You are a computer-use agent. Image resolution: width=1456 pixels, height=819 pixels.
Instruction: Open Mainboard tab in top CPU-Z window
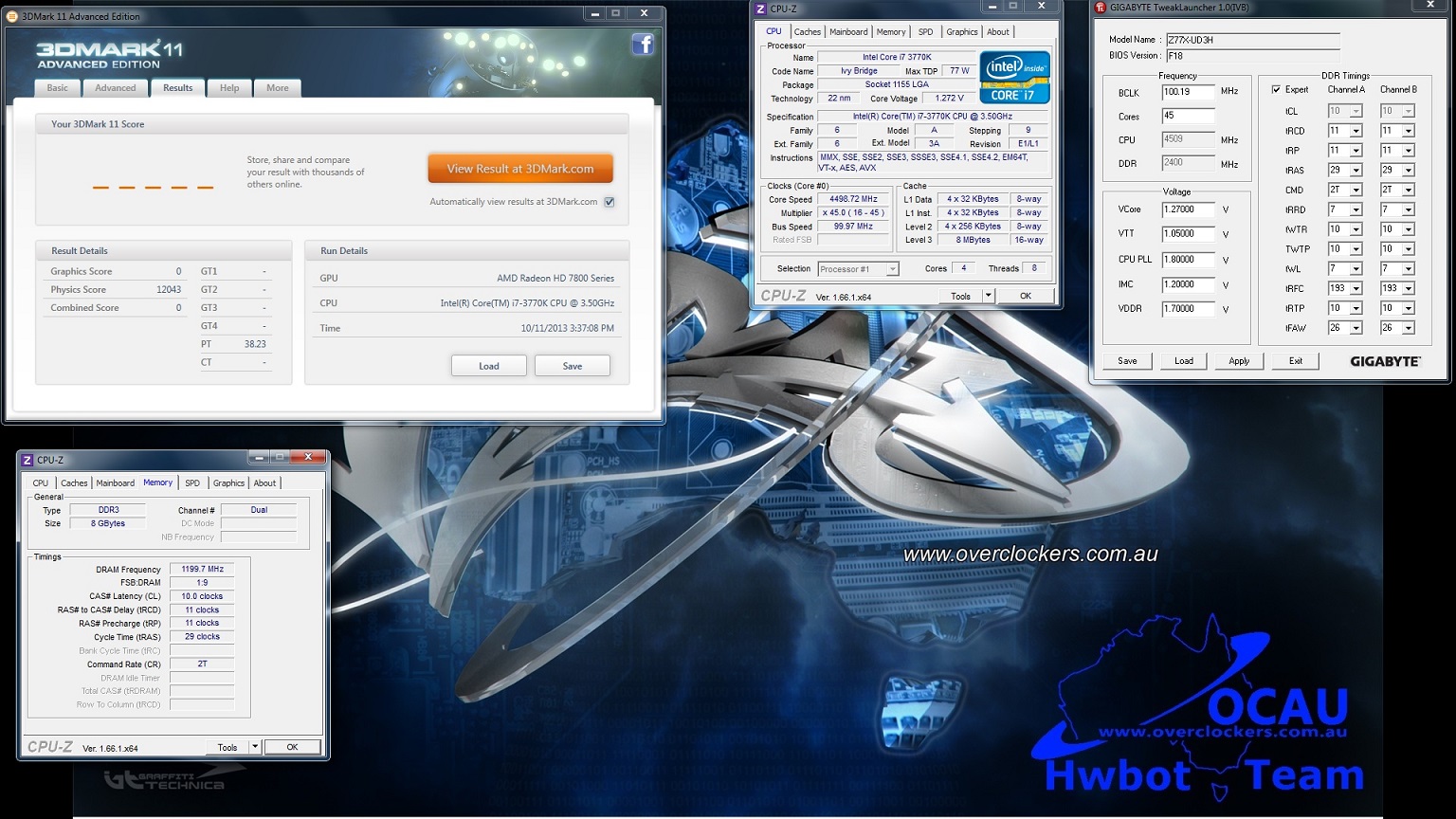pos(848,32)
